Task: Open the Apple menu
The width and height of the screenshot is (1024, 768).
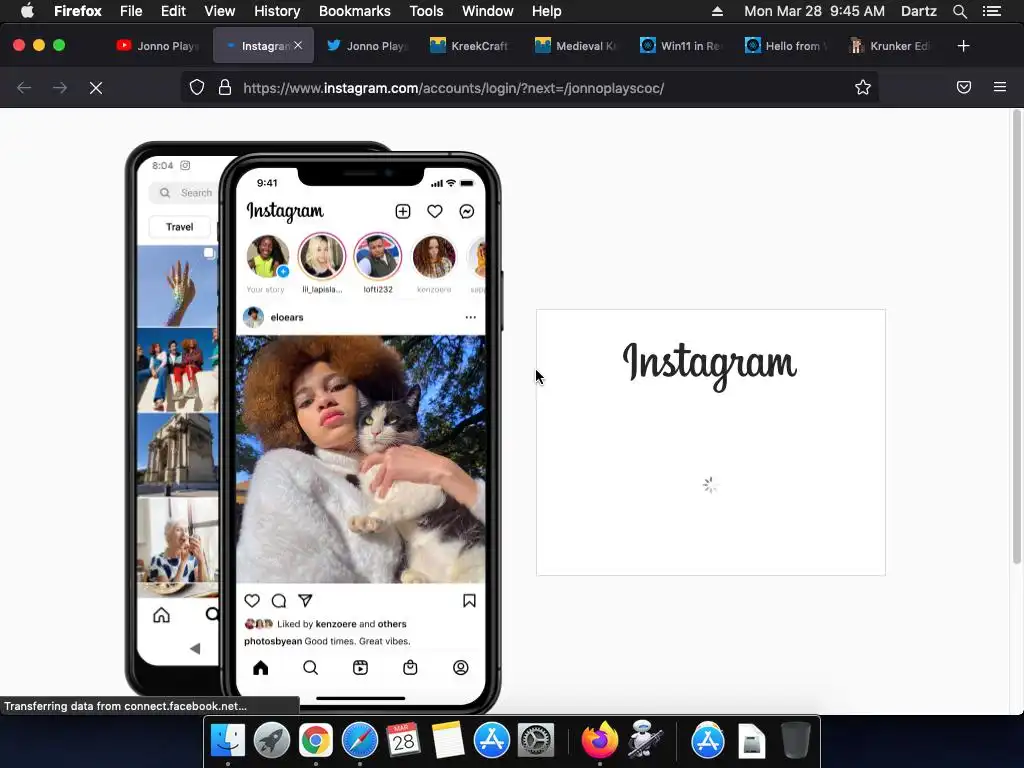Action: pyautogui.click(x=27, y=11)
